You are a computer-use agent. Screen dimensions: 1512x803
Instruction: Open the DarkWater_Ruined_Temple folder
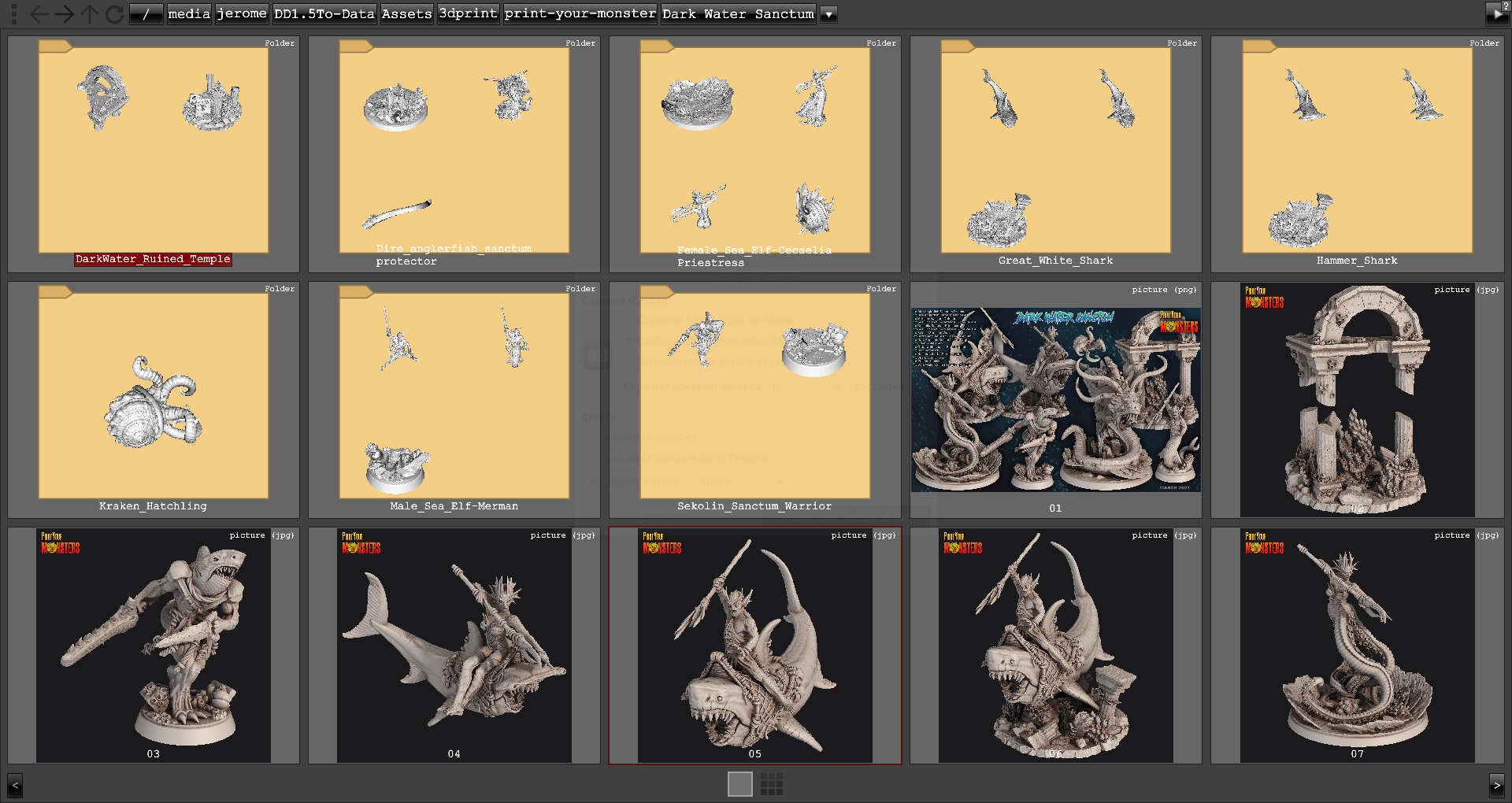tap(154, 154)
